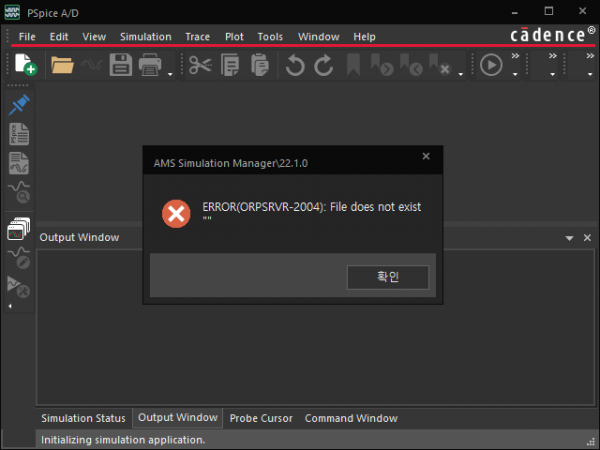Expand sidebar with small left arrow
Viewport: 600px width, 450px height.
pyautogui.click(x=10, y=306)
